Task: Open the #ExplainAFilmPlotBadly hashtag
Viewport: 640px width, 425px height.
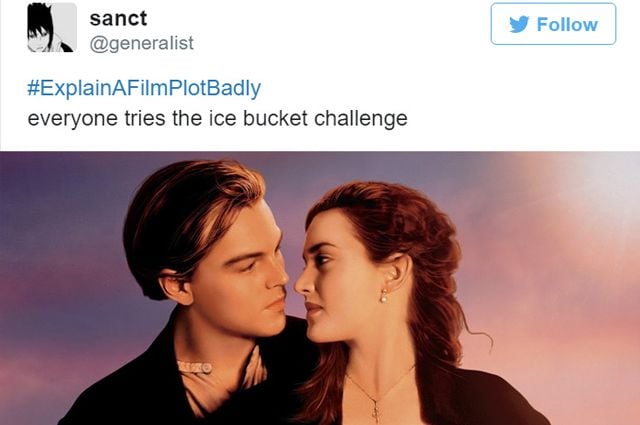Action: [144, 88]
